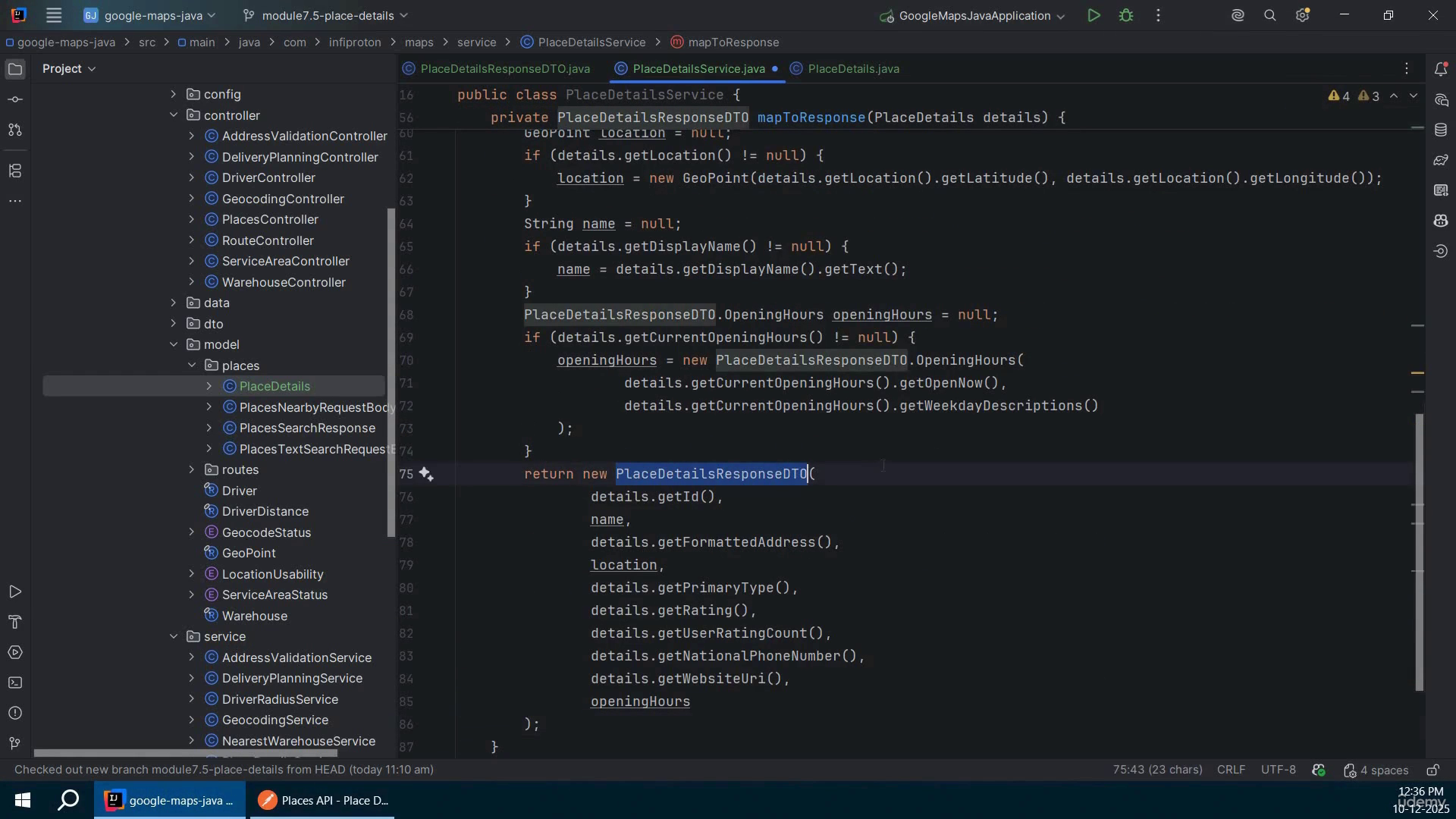Click the project tree horizontal scrollbar
Screen dimensions: 1456x819
click(x=186, y=754)
